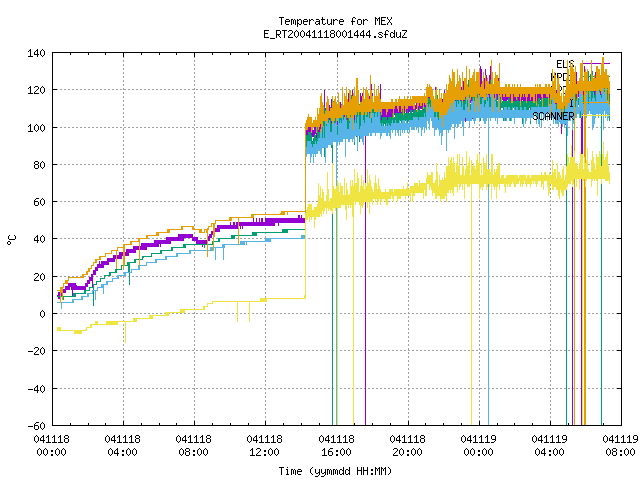Click the 00:00 label beneath date 041119
The image size is (640, 480).
tap(478, 452)
